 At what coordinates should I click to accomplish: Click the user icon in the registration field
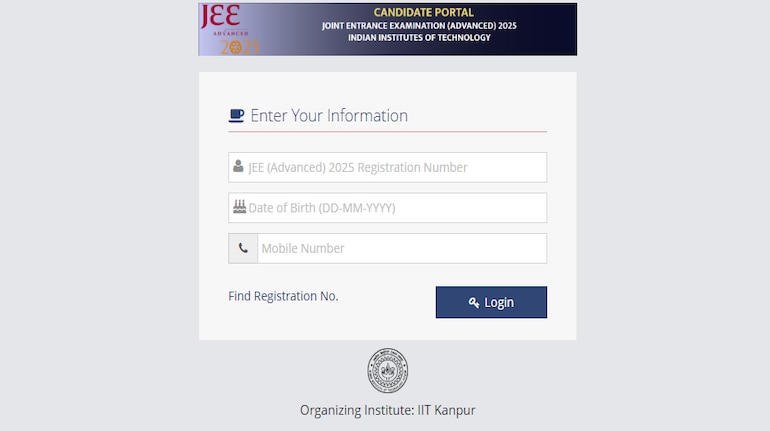tap(238, 167)
